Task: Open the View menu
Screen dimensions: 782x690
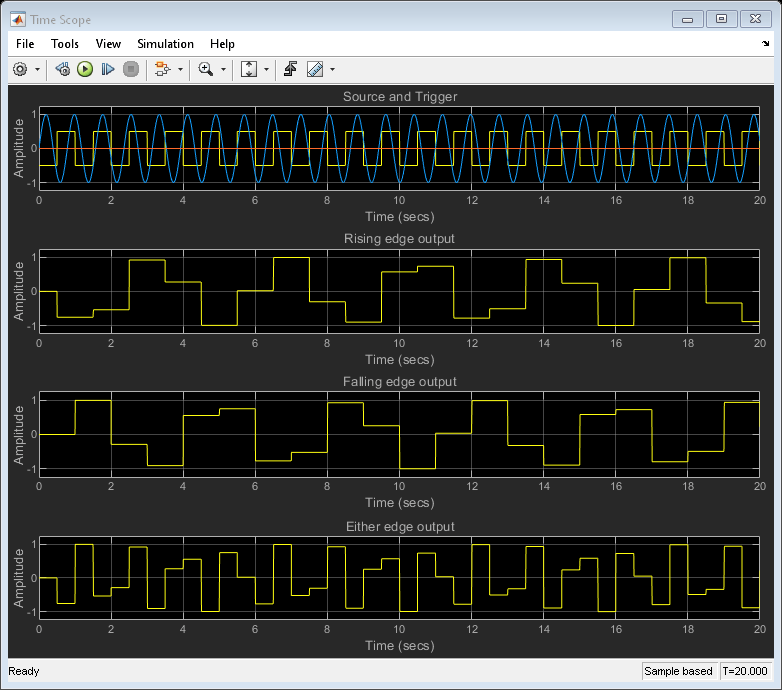Action: coord(108,44)
